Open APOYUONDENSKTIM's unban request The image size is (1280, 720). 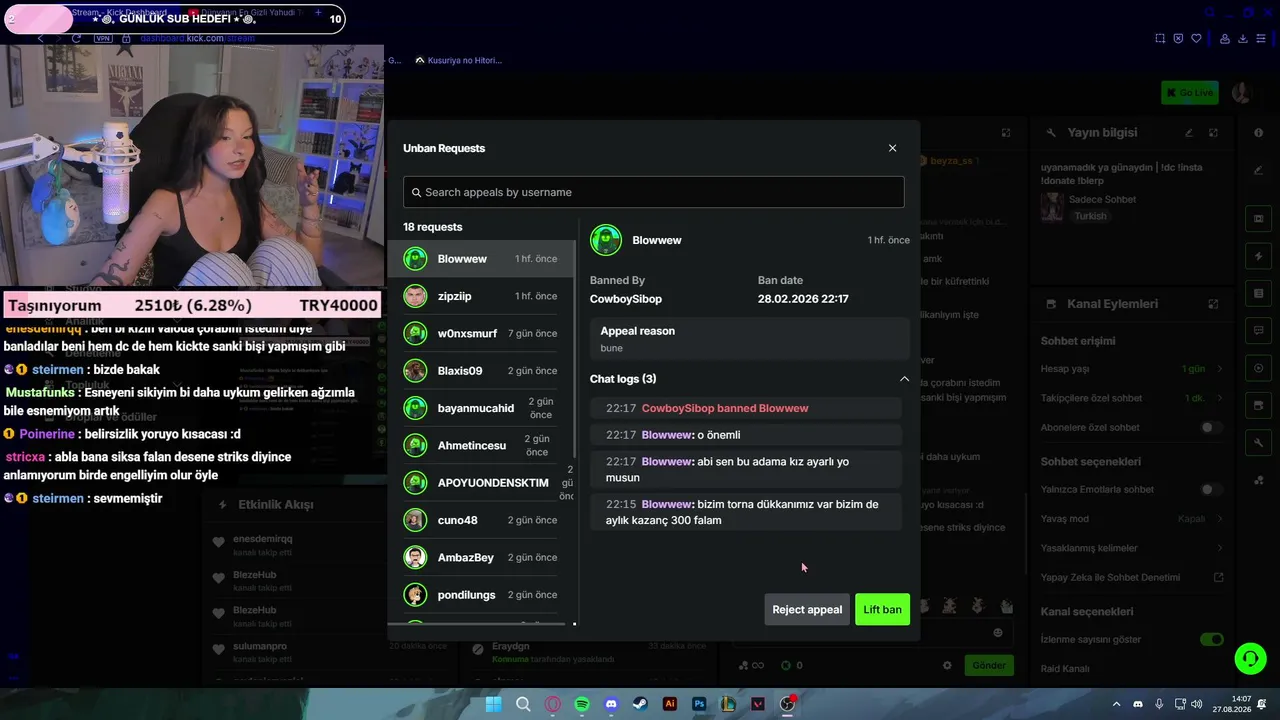tap(482, 483)
